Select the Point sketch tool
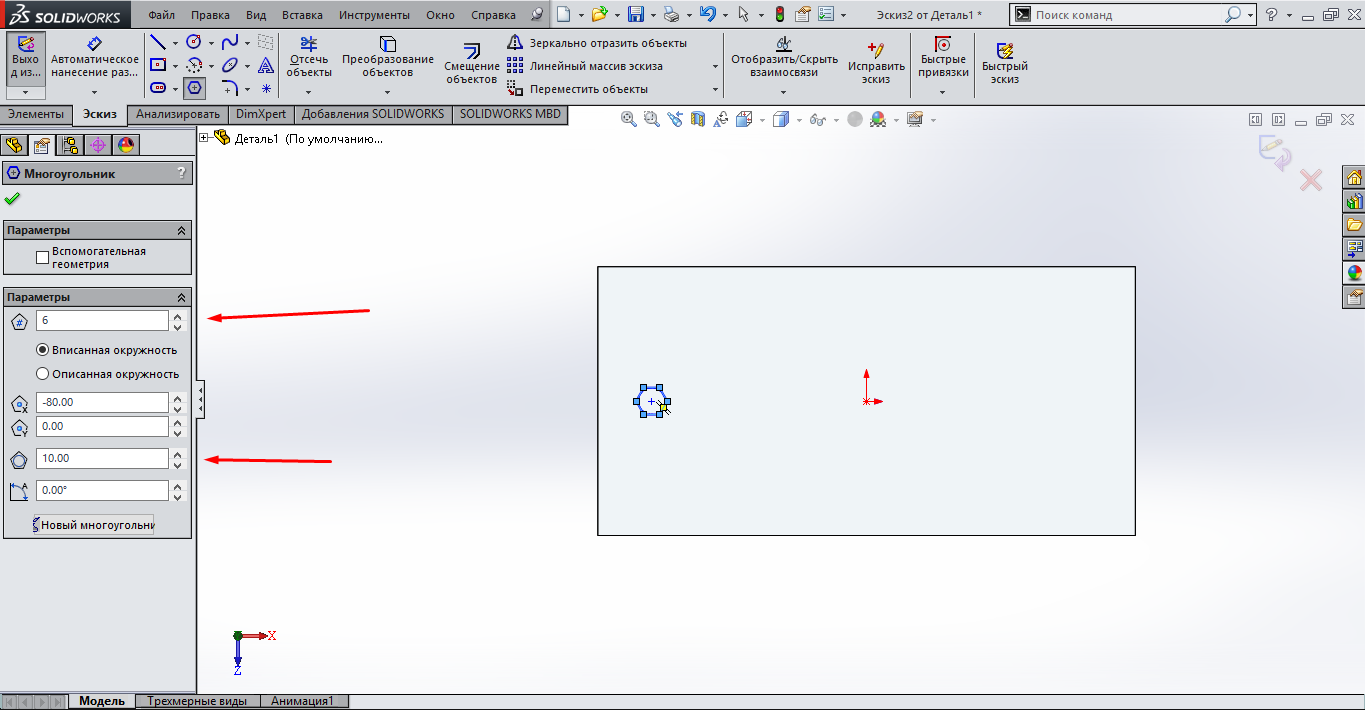 click(266, 88)
